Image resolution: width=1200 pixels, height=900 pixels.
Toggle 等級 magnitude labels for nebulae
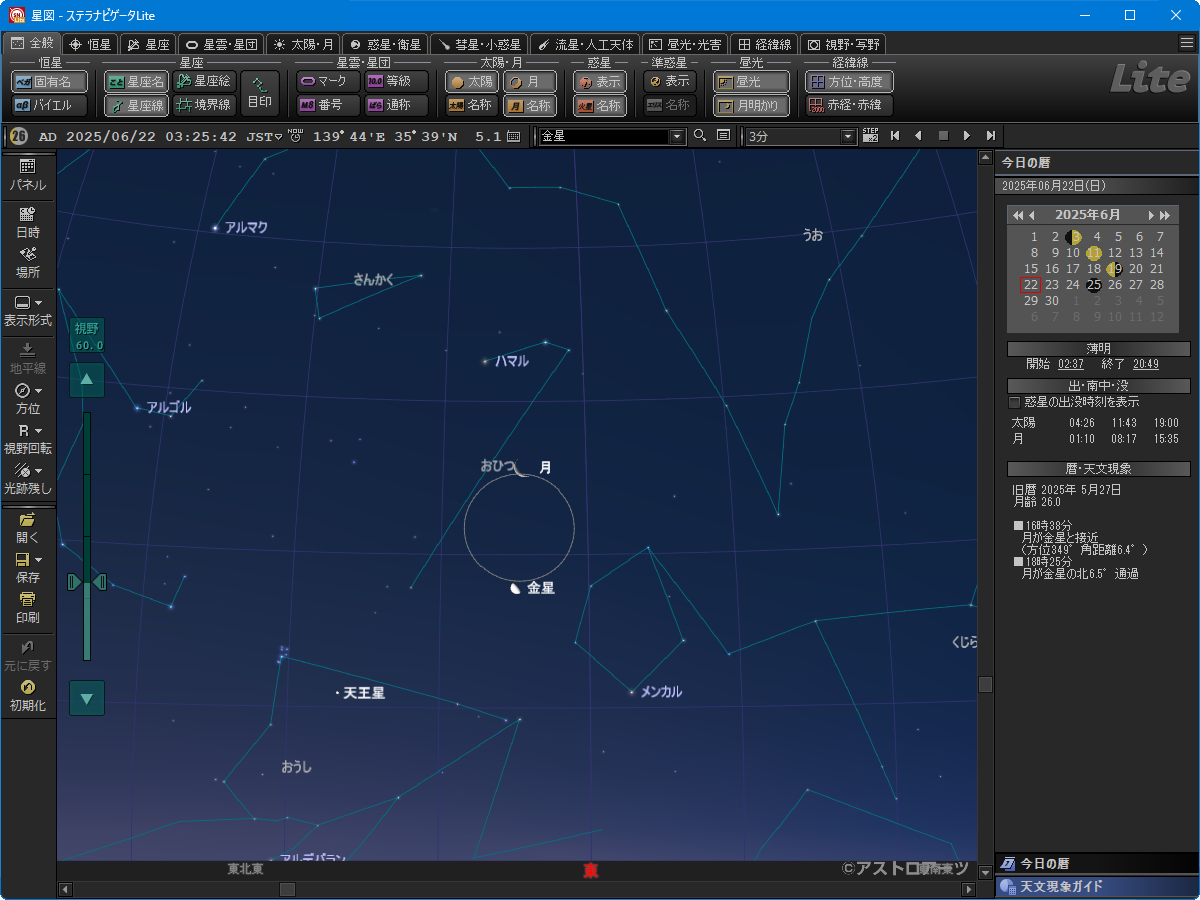click(396, 81)
